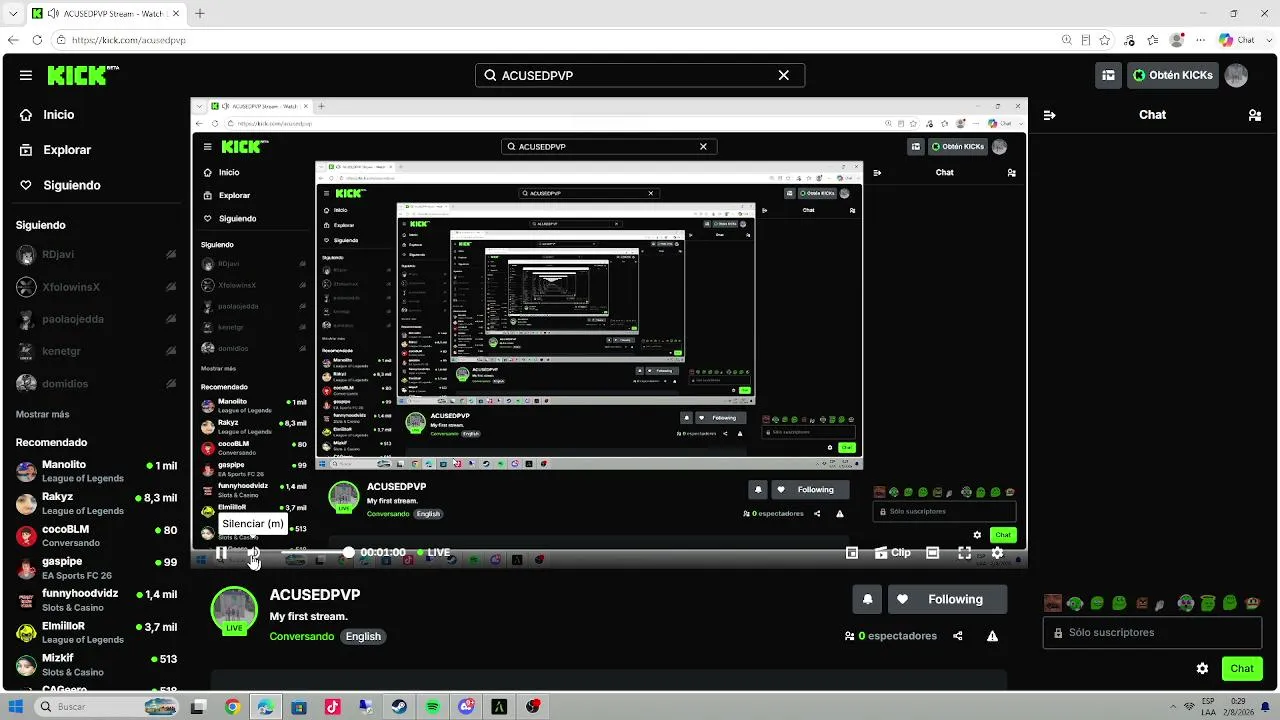1280x720 pixels.
Task: Open Copilot Chat in browser toolbar
Action: [1237, 40]
